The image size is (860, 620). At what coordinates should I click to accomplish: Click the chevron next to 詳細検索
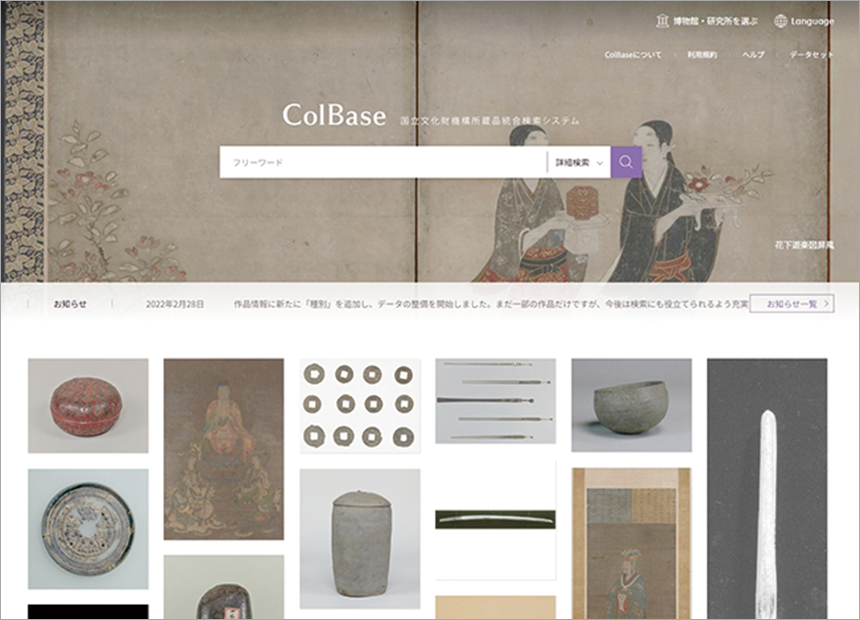click(x=599, y=163)
